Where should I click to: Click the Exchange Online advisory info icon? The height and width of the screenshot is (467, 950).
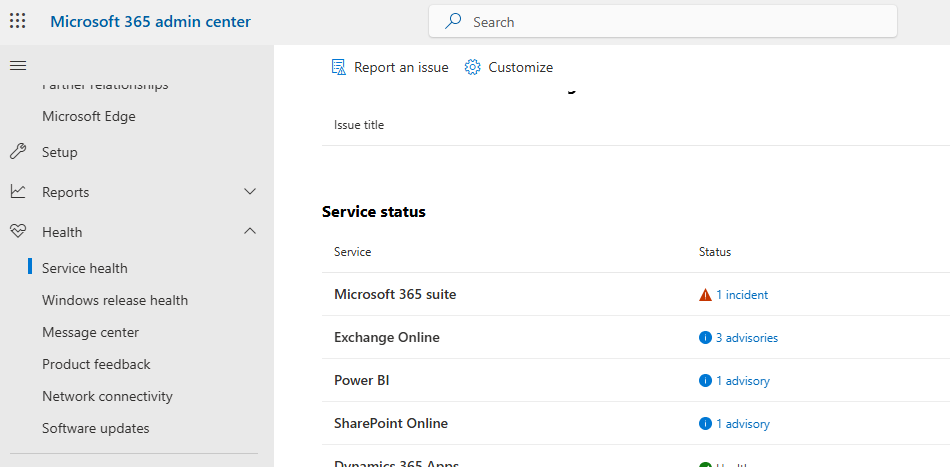click(705, 337)
